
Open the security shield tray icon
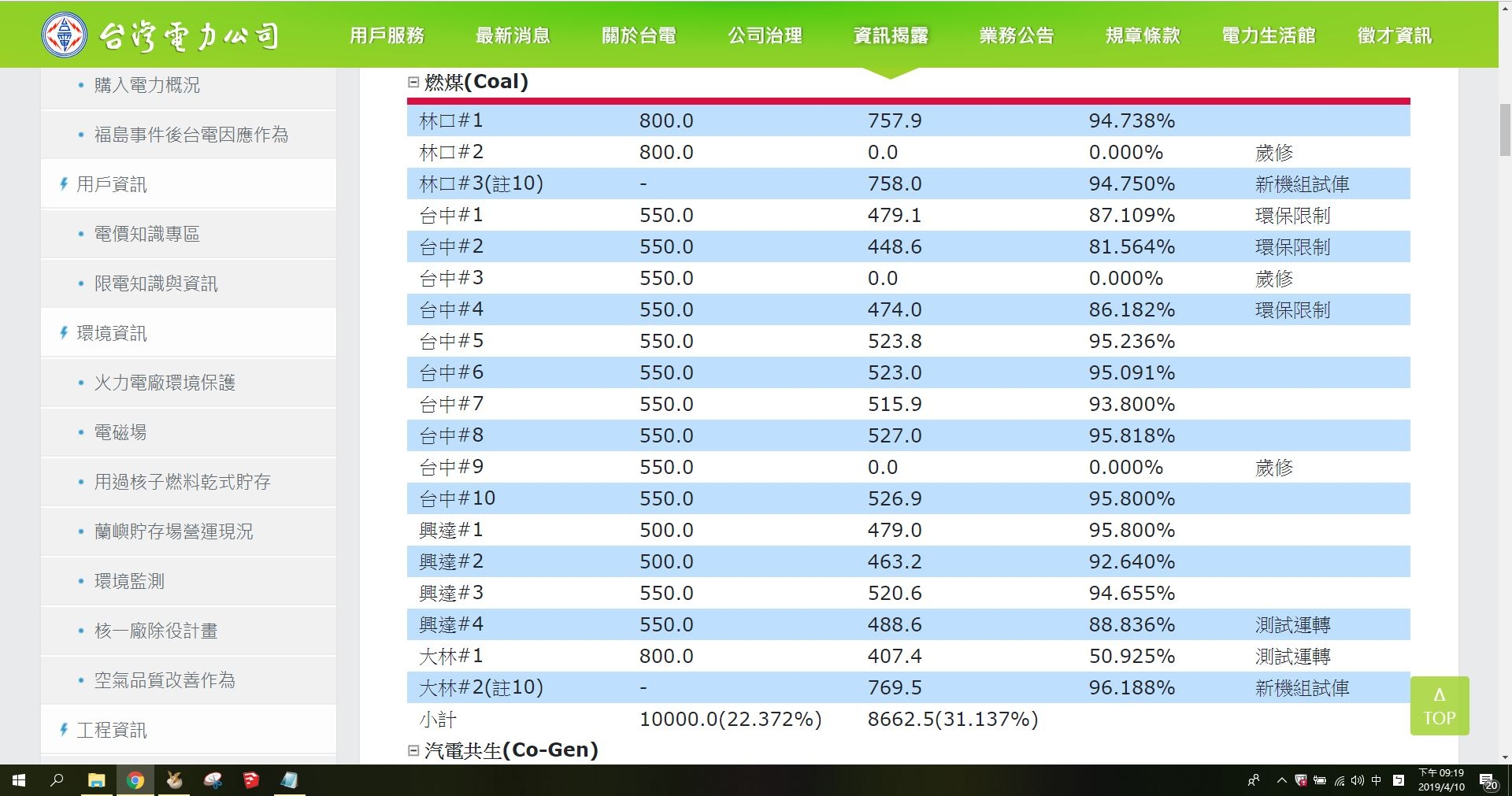[x=1301, y=780]
